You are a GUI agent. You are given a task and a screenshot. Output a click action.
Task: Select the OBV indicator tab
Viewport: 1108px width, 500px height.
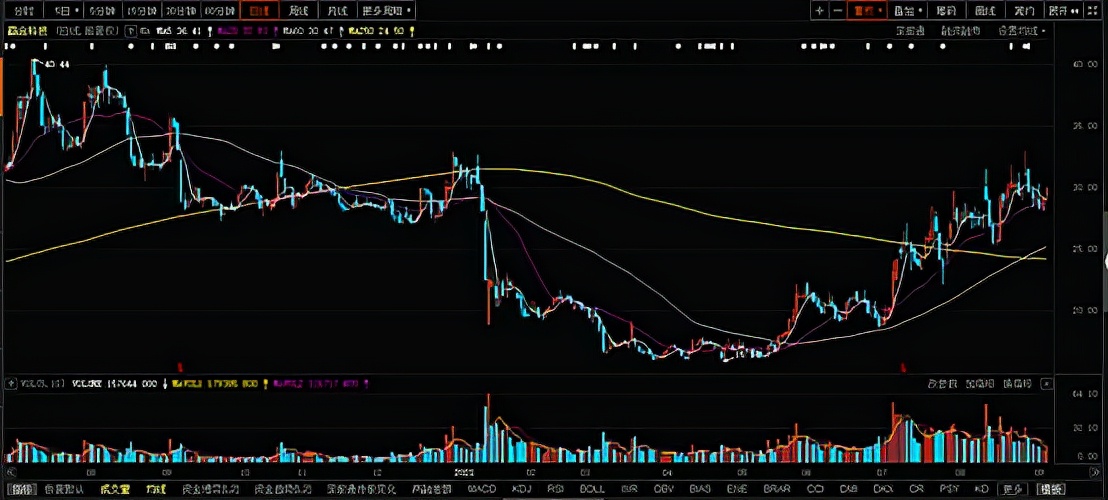(664, 489)
